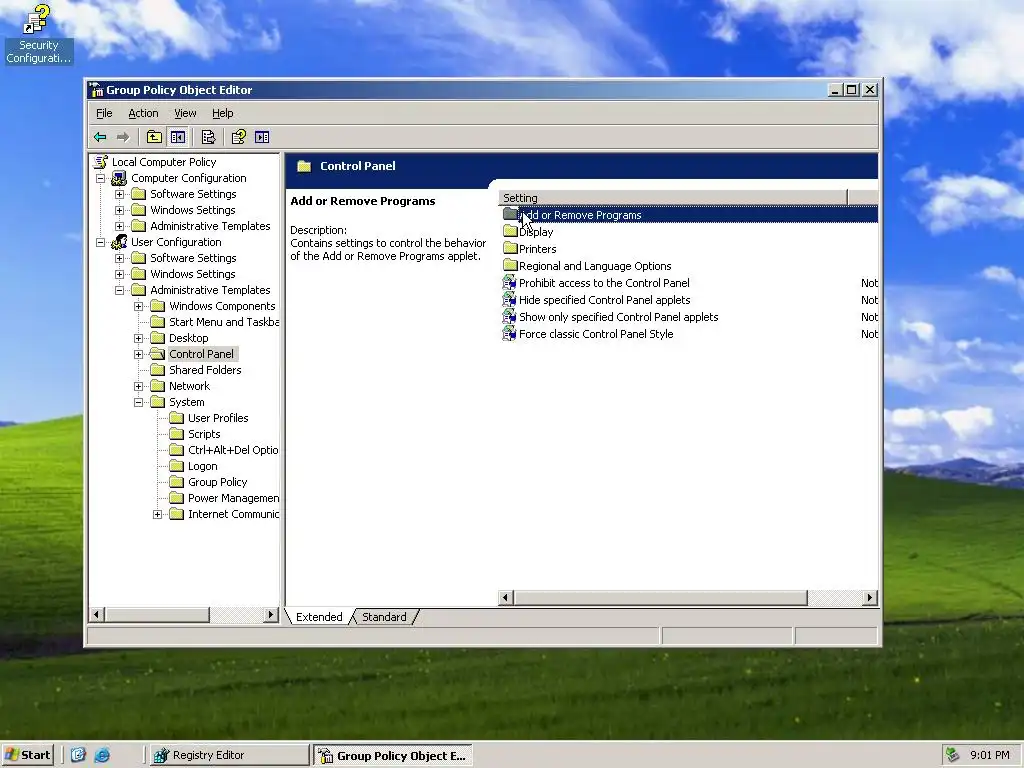Click the Shared Folders folder icon in the tree
The height and width of the screenshot is (768, 1024).
(157, 370)
